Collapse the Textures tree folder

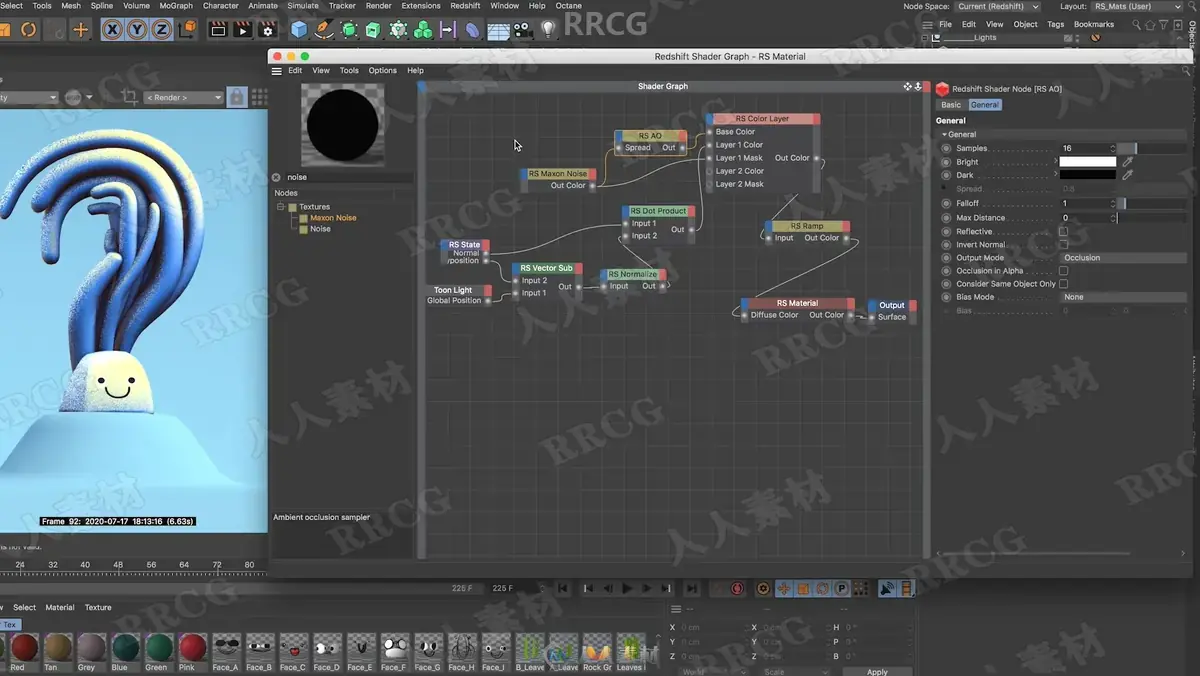coord(281,207)
